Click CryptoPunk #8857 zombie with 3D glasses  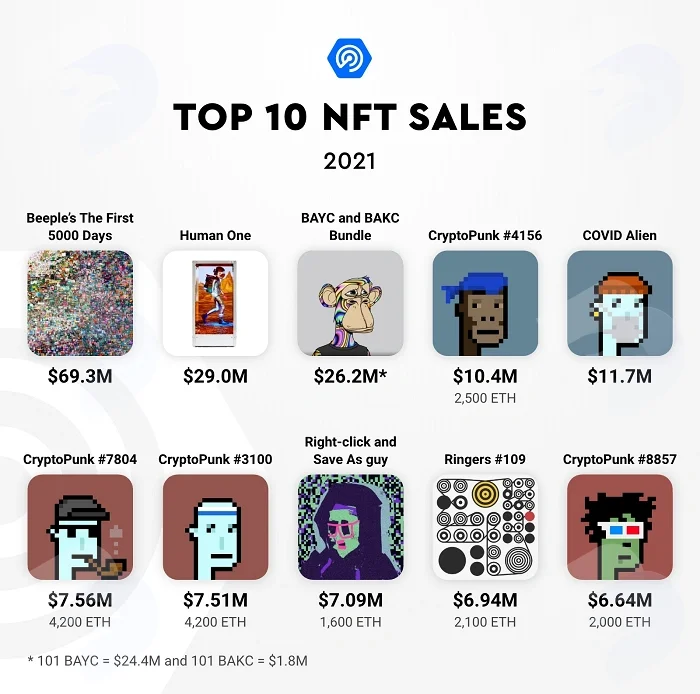coord(620,527)
